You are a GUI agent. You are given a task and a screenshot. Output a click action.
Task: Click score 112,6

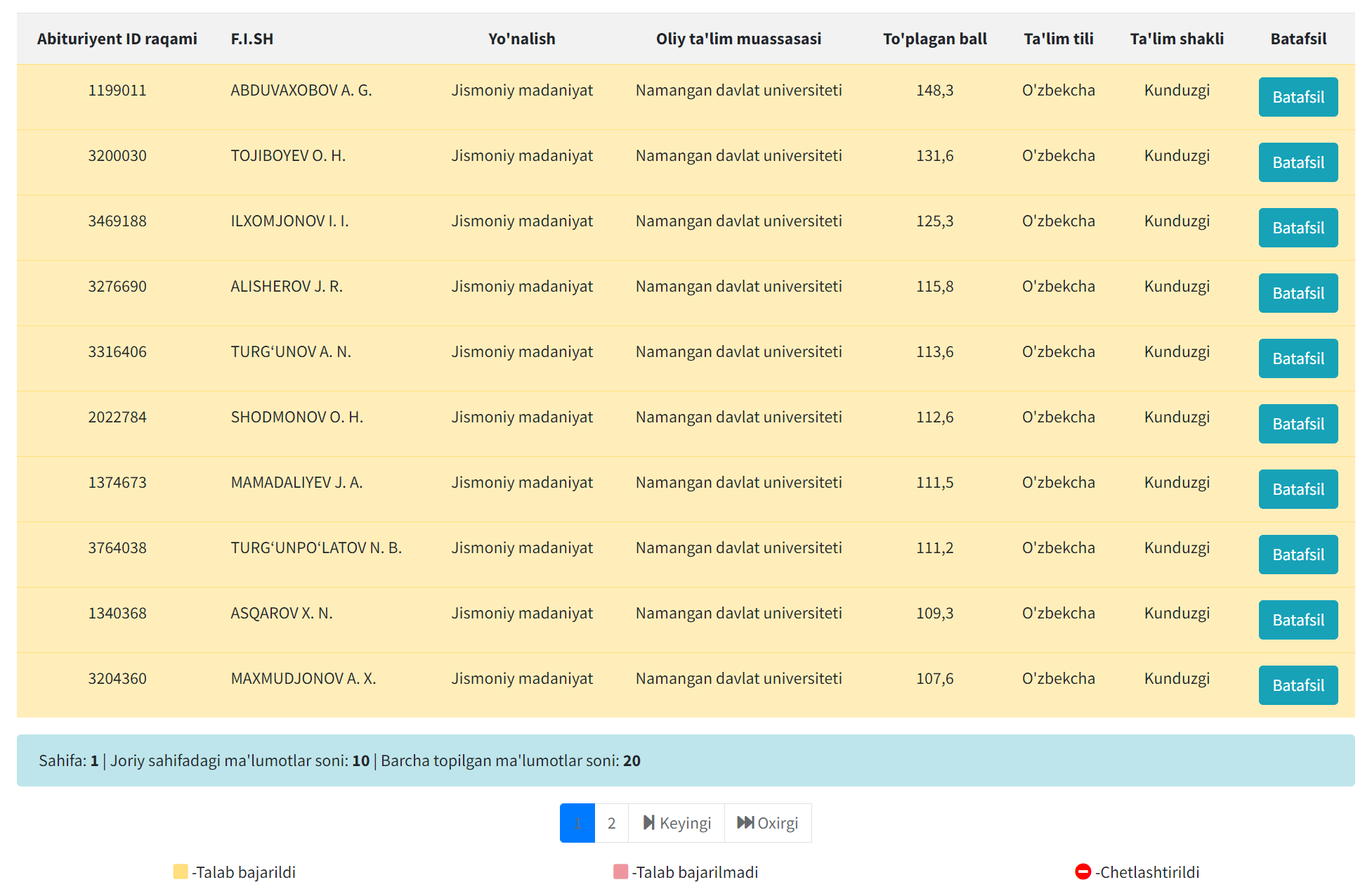point(934,417)
